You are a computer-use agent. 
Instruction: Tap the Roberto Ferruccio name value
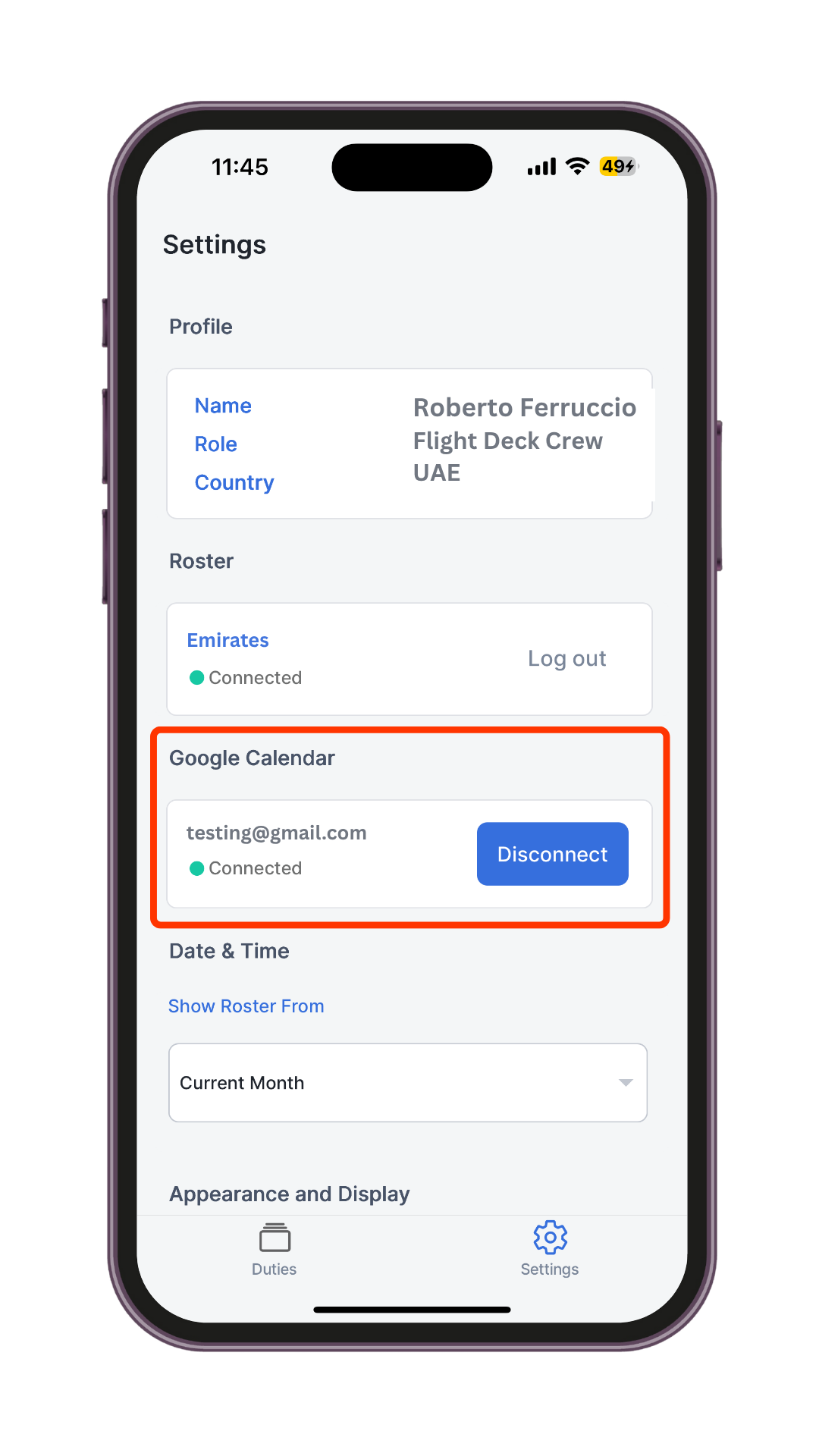[525, 407]
